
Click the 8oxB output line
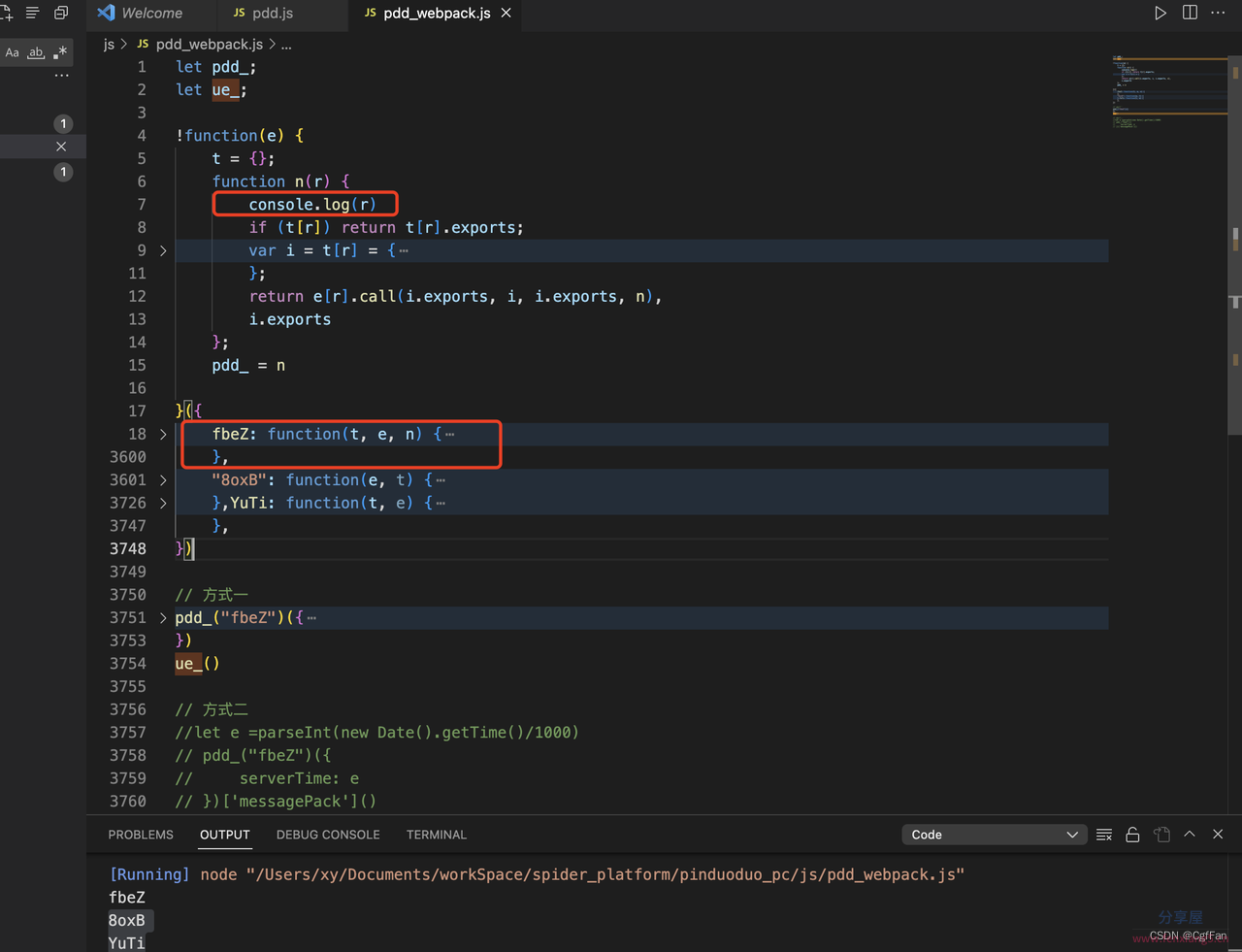pyautogui.click(x=127, y=921)
